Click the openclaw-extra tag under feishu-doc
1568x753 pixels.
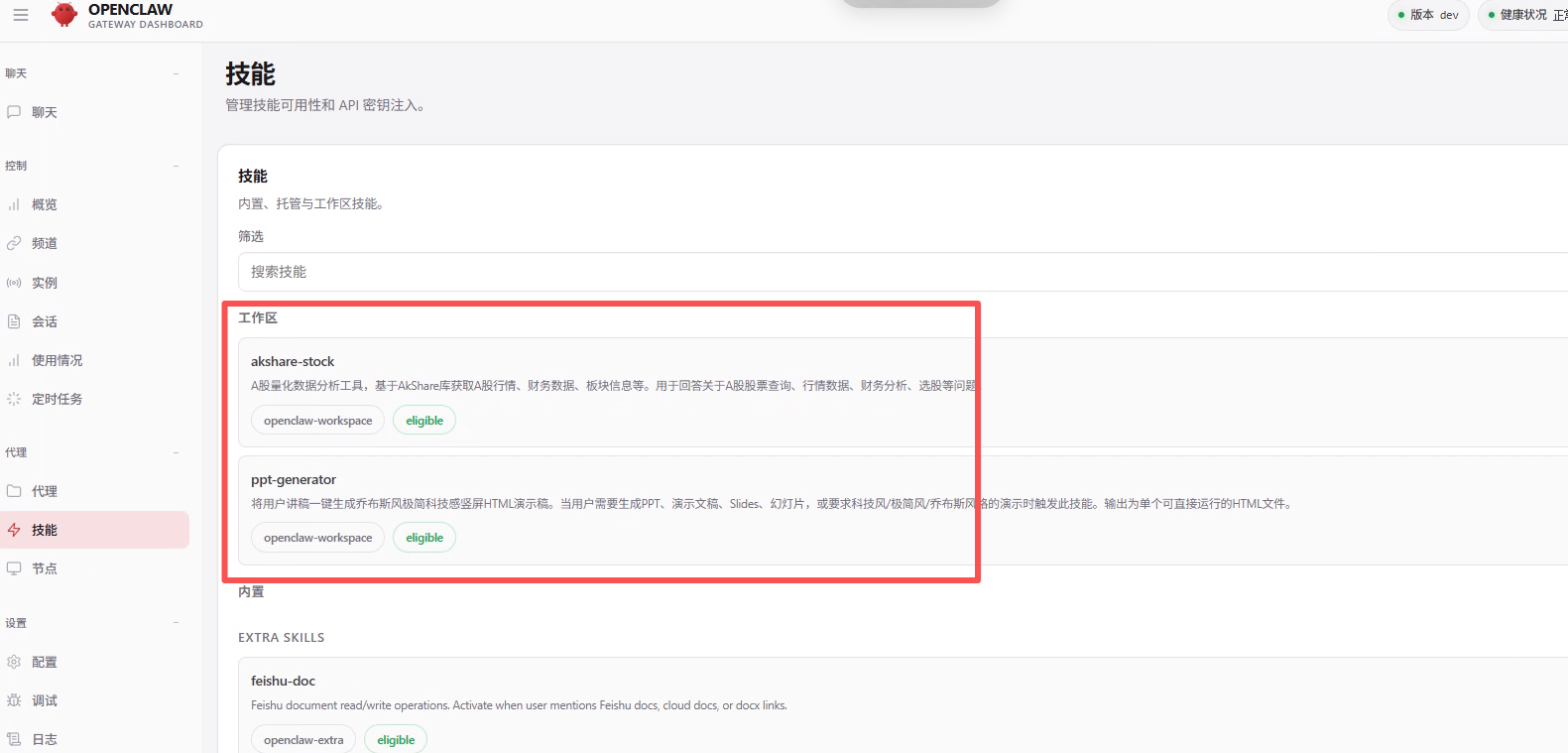click(x=303, y=740)
